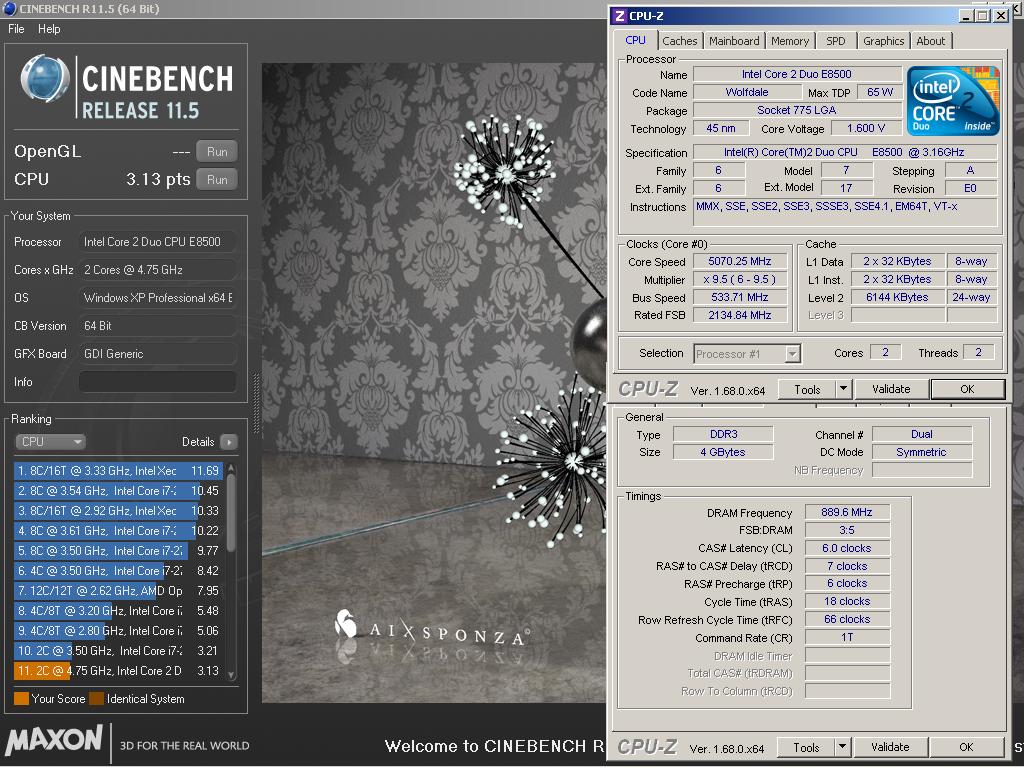Click the Identical System brown swatch
Screen dimensions: 1024x768
(97, 699)
